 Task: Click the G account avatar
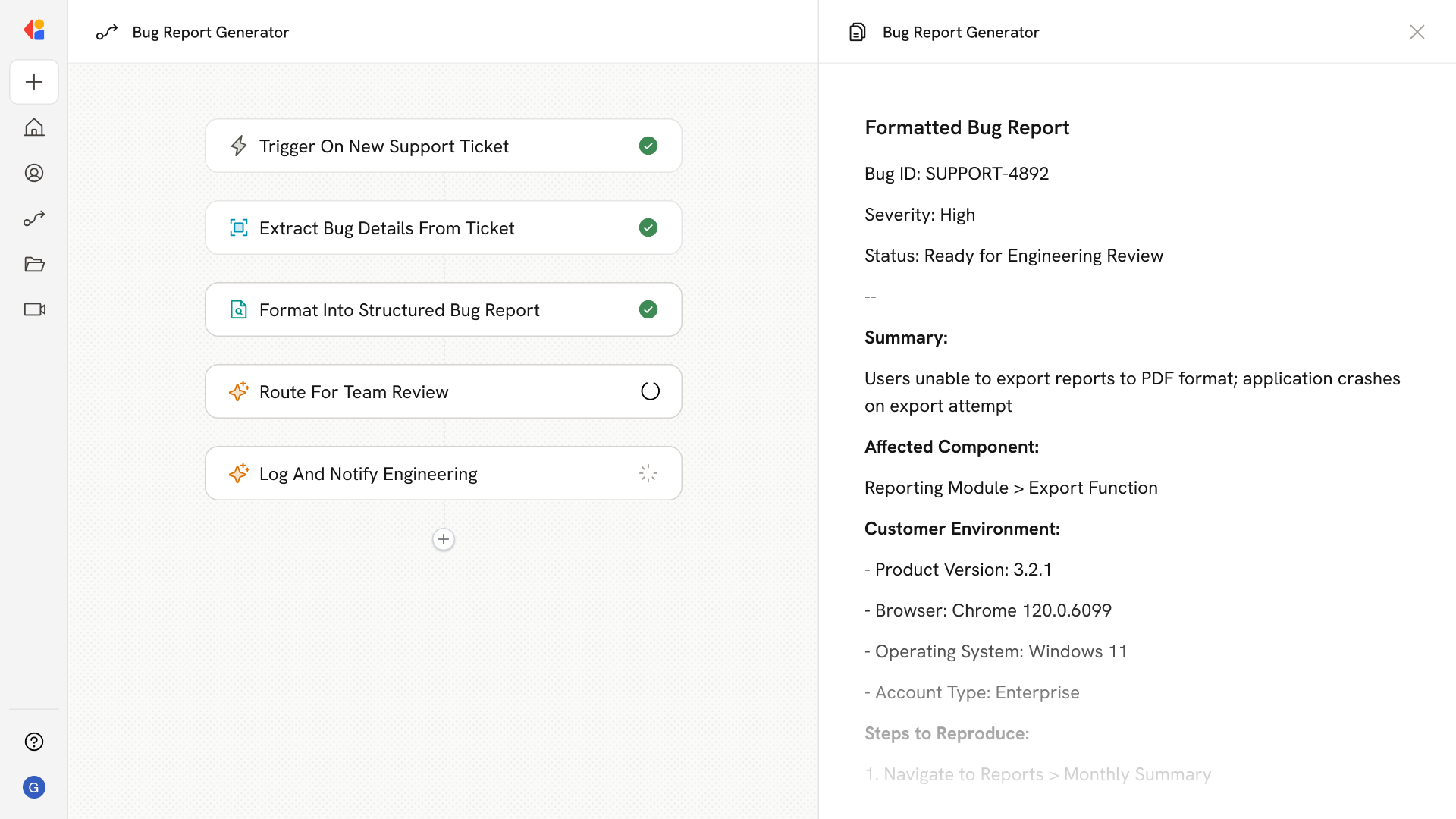pyautogui.click(x=34, y=787)
